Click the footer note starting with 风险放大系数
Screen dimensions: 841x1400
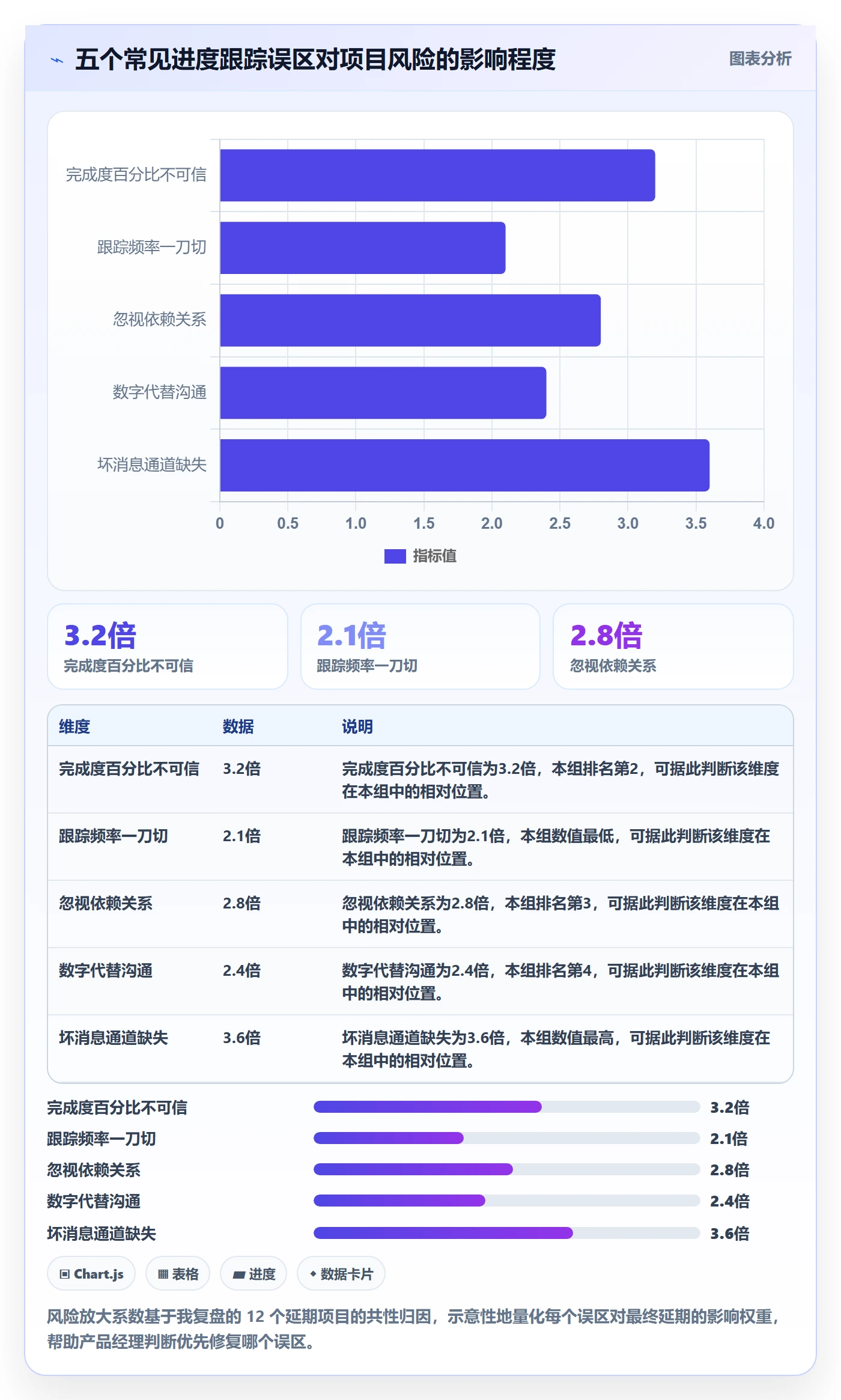click(414, 1328)
